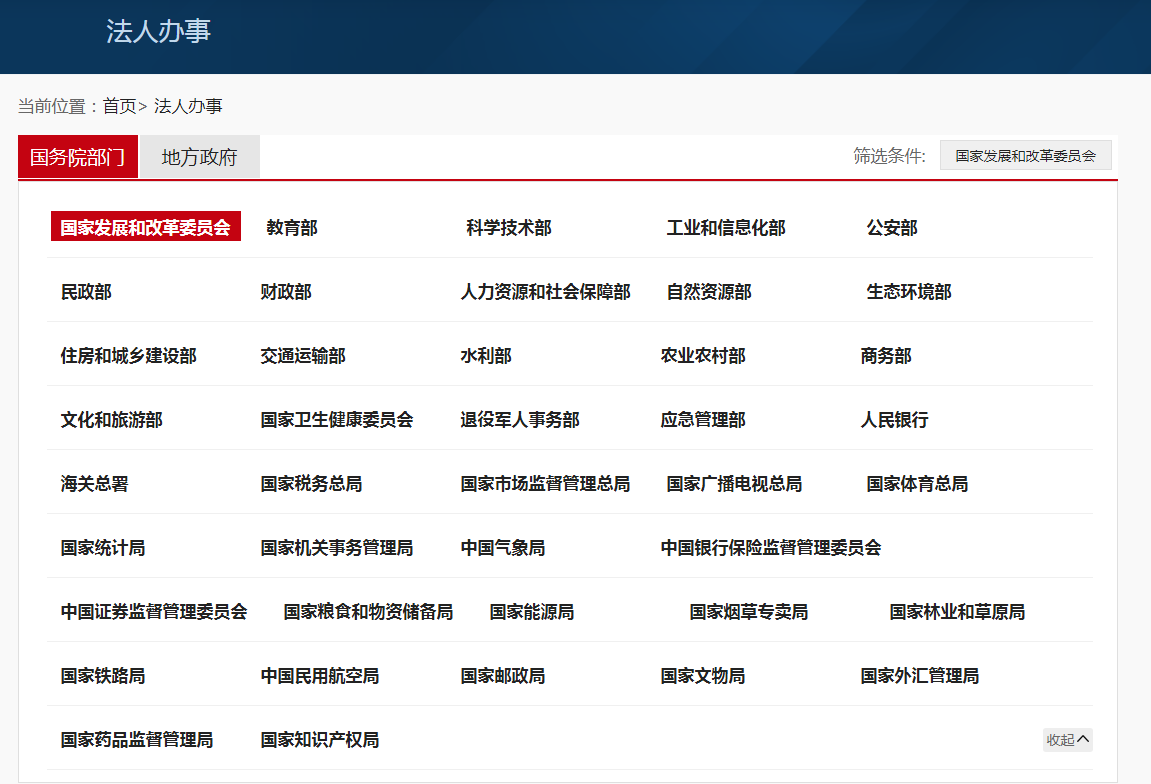Select 国家能源局
Viewport: 1151px width, 784px height.
pyautogui.click(x=532, y=612)
